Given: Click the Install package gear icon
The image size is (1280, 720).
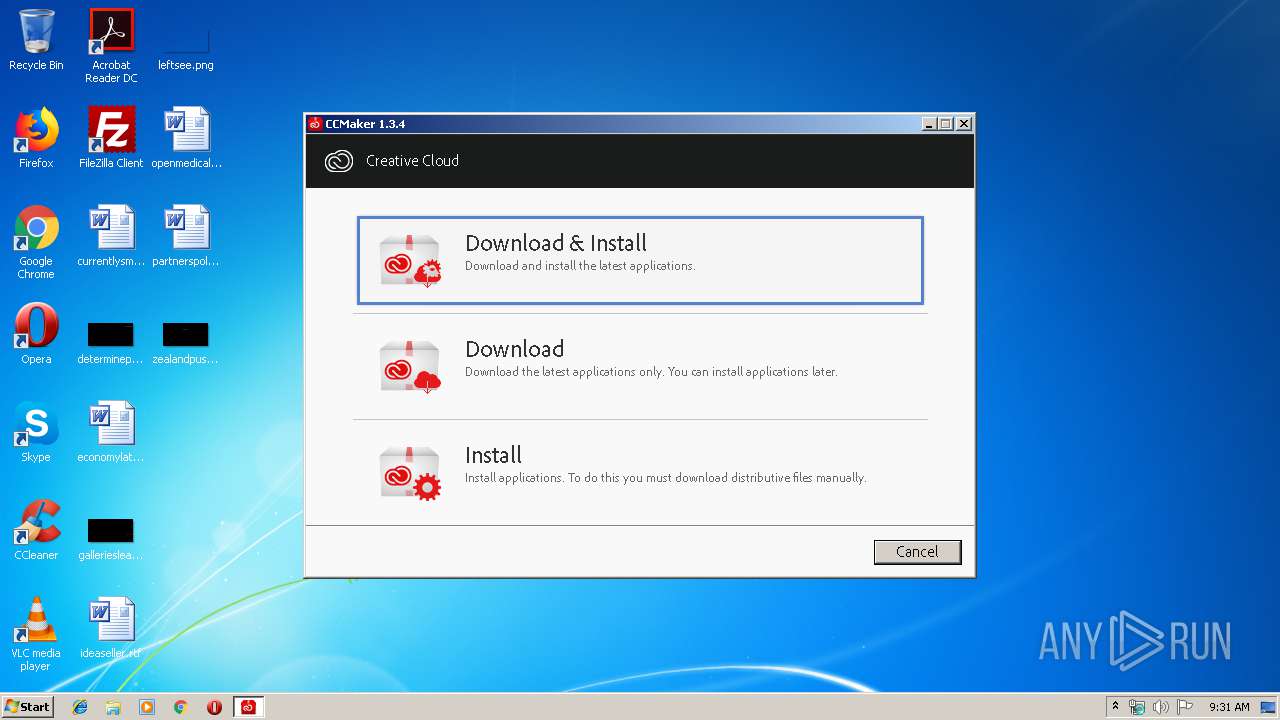Looking at the screenshot, I should coord(410,473).
